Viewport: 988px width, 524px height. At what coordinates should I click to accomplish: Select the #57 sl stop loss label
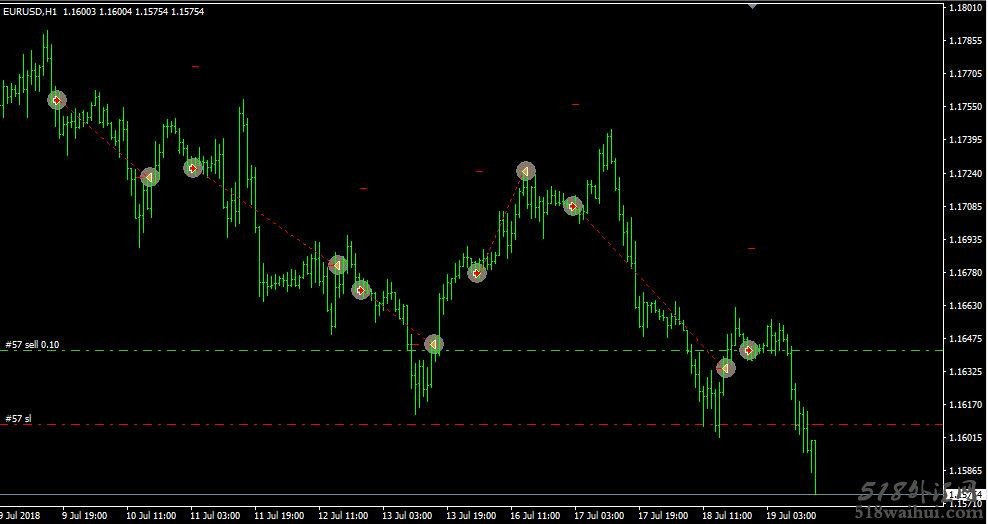tap(18, 419)
